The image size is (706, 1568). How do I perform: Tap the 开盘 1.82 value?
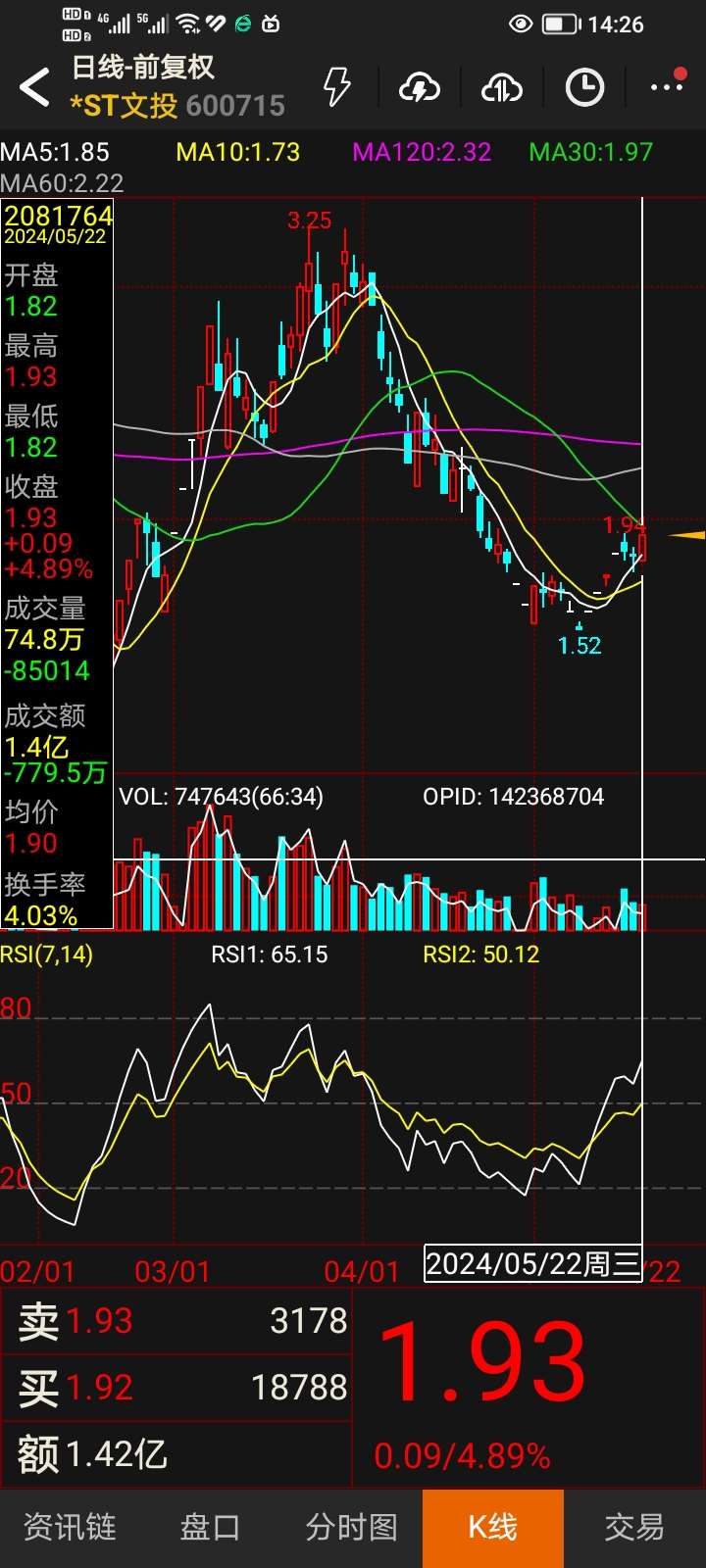(31, 307)
